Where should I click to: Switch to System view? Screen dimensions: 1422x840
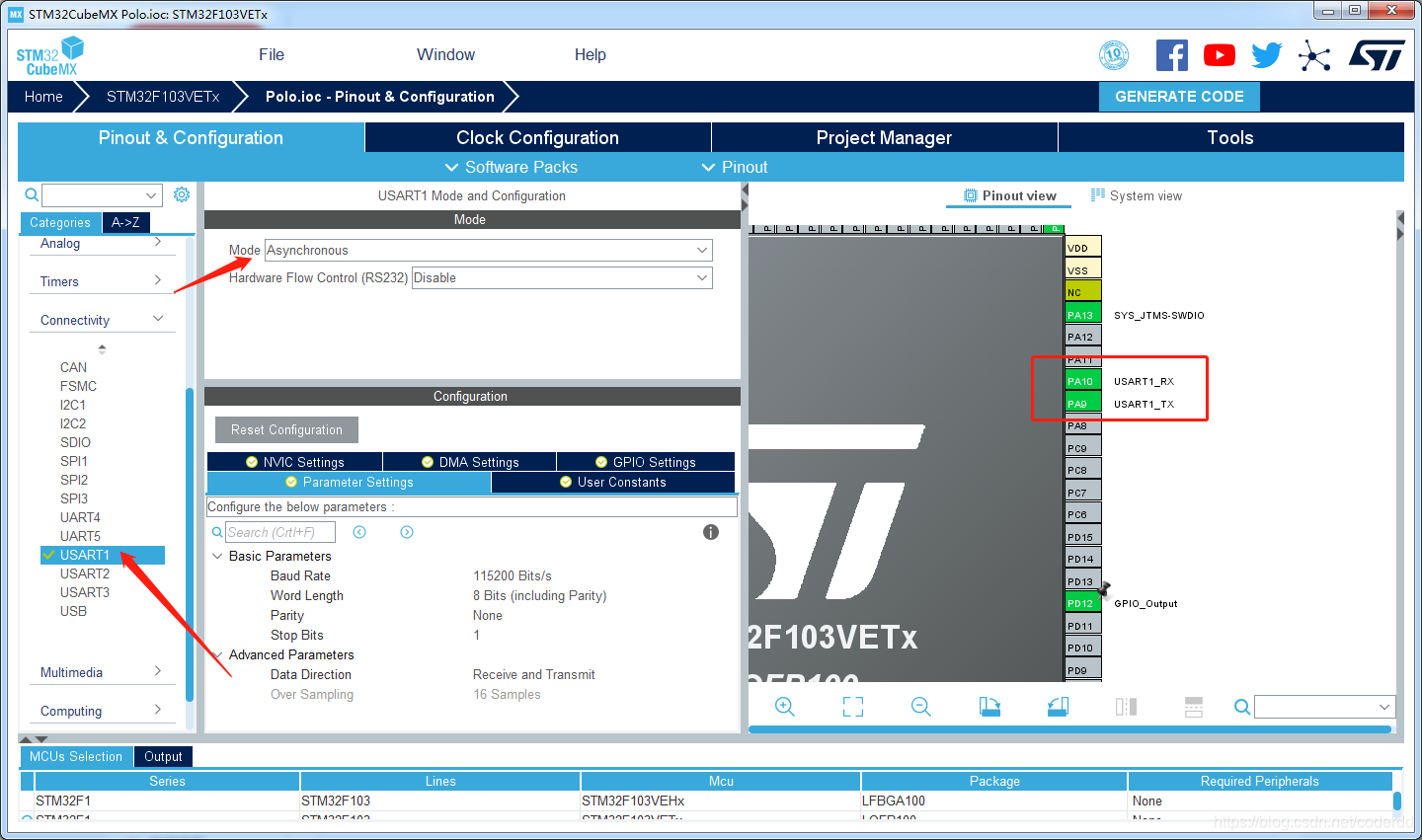click(x=1137, y=195)
